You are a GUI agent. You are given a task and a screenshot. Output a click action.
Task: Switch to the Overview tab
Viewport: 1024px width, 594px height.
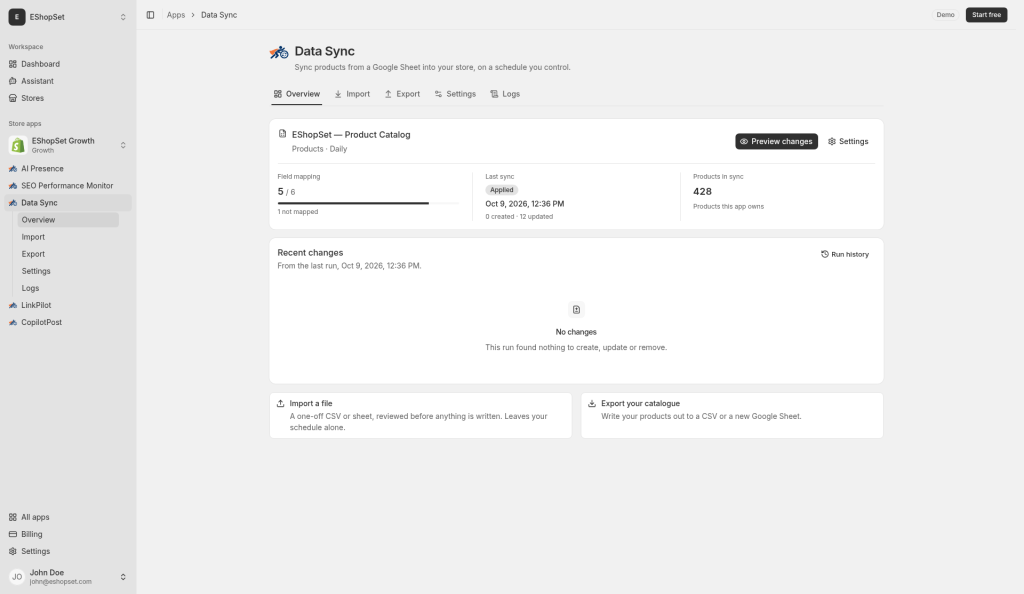pyautogui.click(x=296, y=94)
